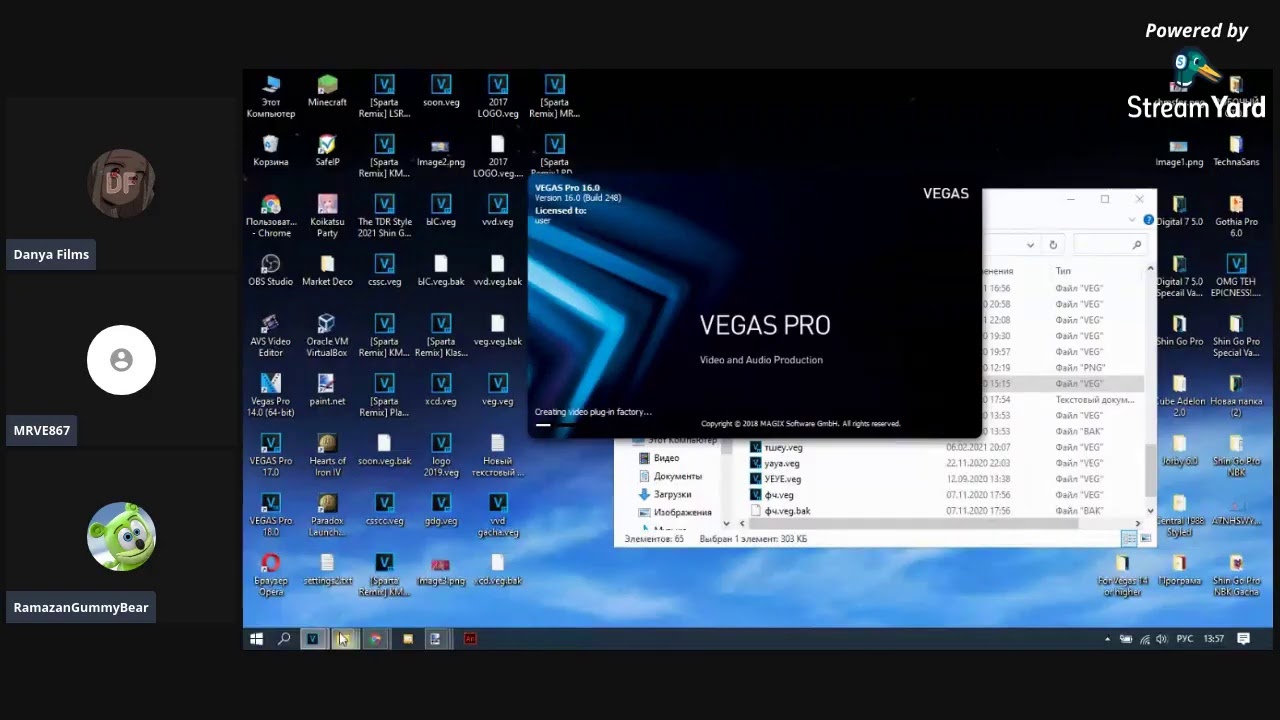Click the Тип column header
Viewport: 1280px width, 720px height.
(1063, 271)
